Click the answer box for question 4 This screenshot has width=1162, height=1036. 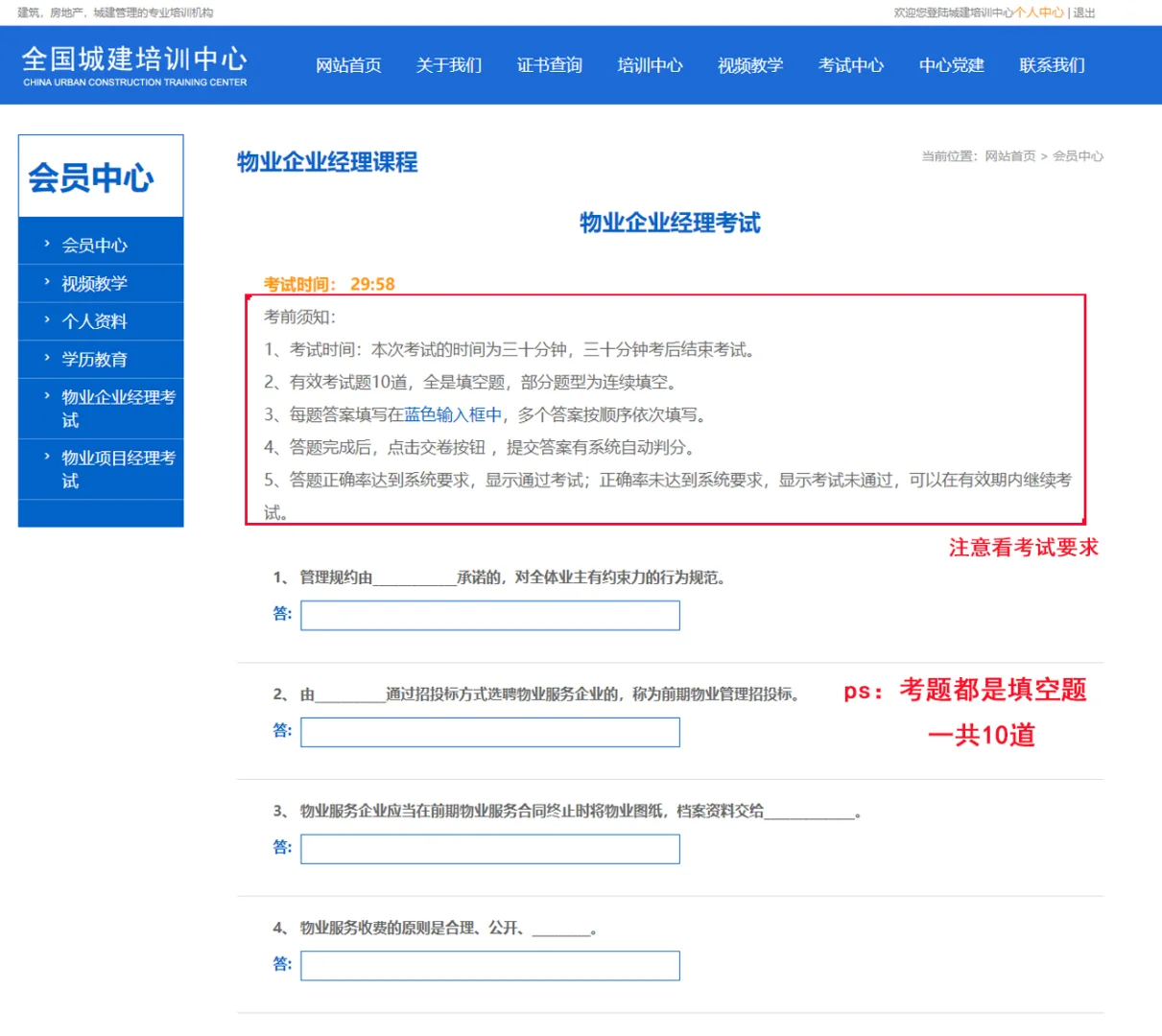pyautogui.click(x=489, y=965)
